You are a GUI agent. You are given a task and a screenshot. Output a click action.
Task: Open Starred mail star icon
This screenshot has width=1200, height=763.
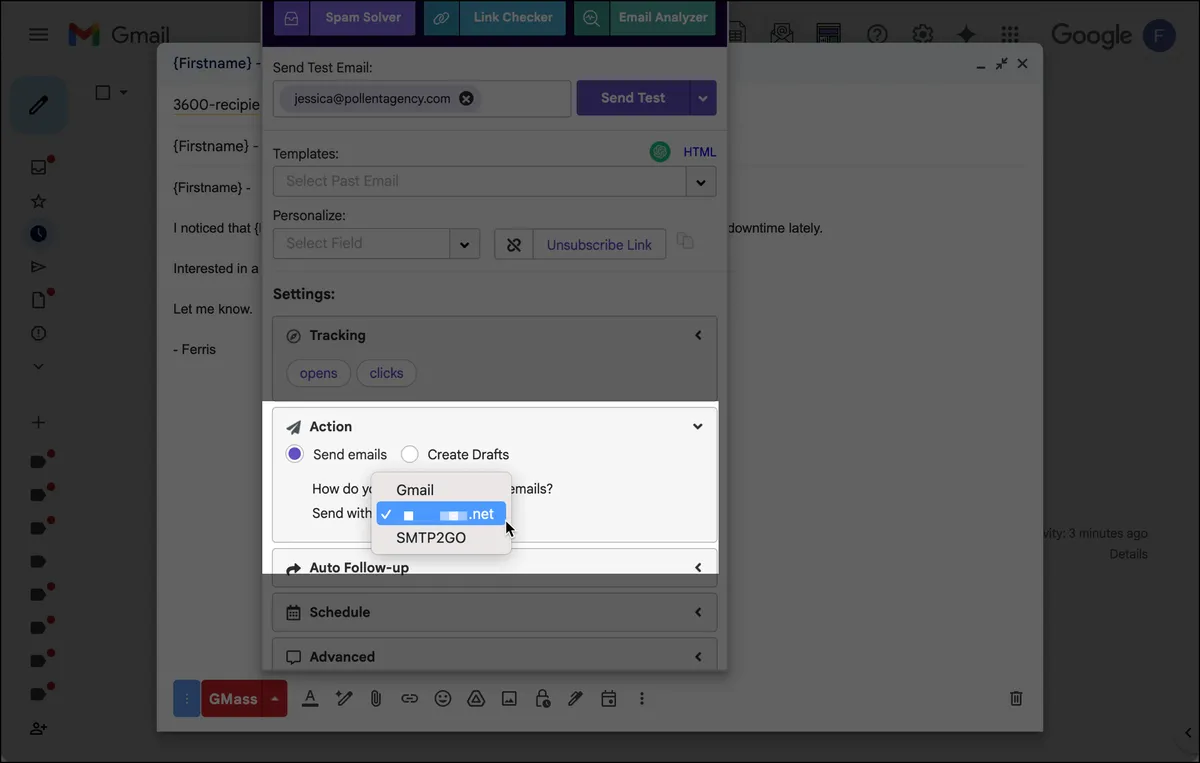(38, 201)
